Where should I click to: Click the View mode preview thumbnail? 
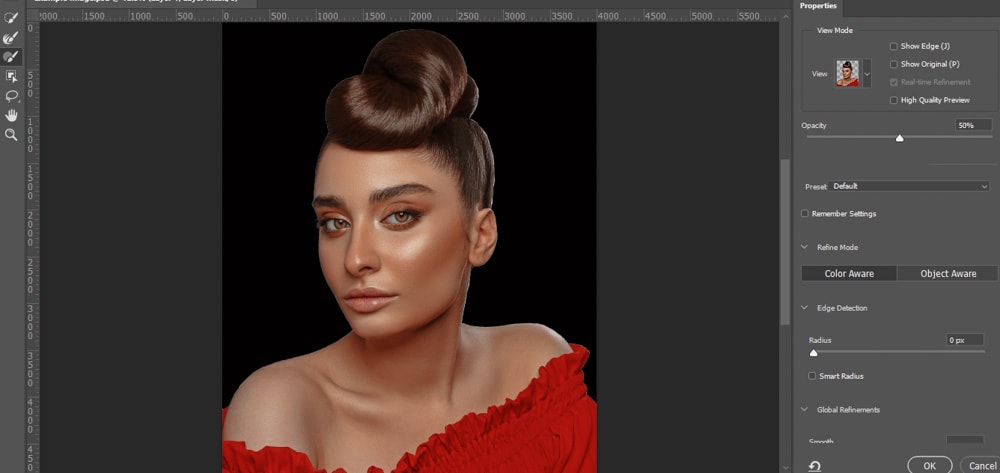pos(848,74)
